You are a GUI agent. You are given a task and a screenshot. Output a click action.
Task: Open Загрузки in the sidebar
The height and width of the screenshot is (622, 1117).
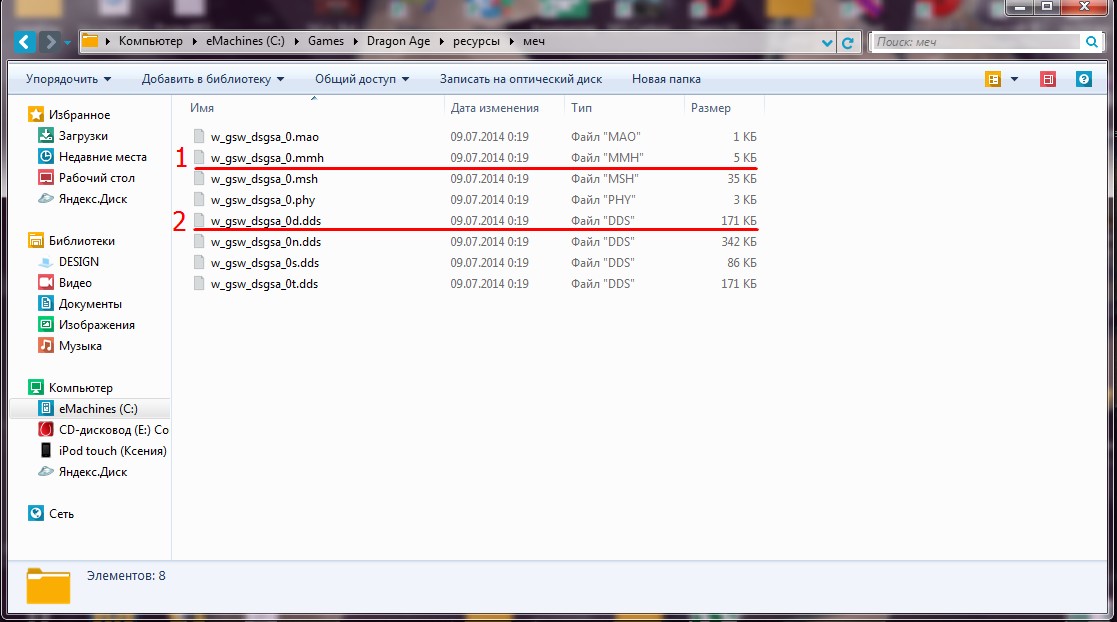coord(83,136)
